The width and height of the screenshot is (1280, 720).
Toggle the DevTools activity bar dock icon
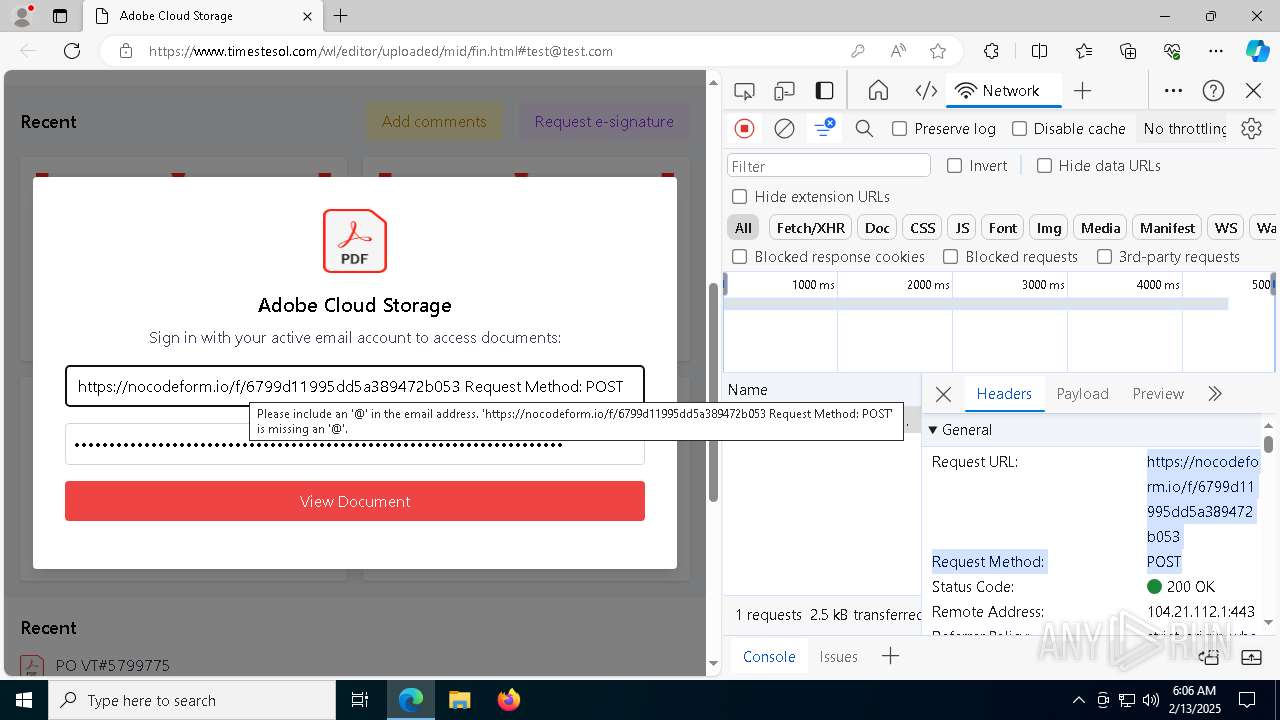825,91
